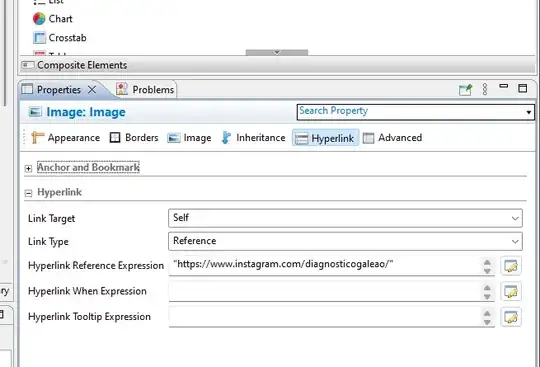Collapse the palette using the arrow handle
This screenshot has height=367, width=540.
[x=277, y=52]
